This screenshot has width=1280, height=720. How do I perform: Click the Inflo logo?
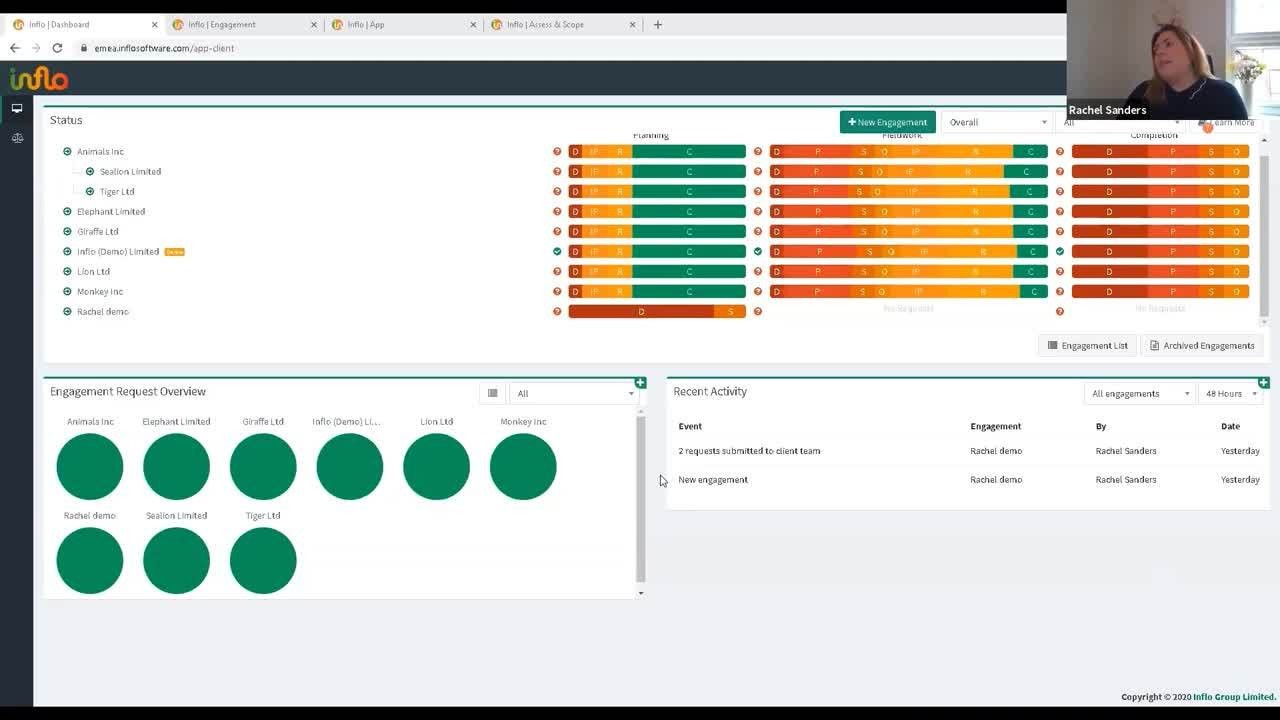click(x=39, y=79)
